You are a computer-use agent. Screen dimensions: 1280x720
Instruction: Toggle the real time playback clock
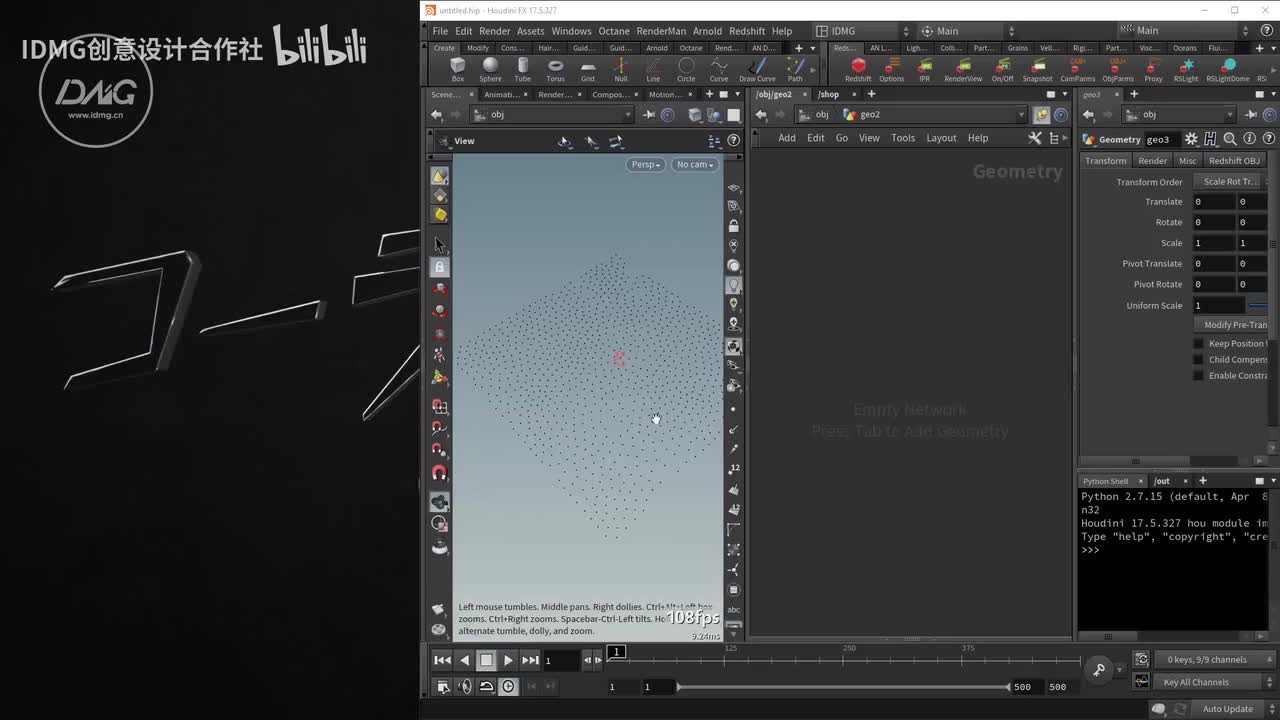pos(508,686)
